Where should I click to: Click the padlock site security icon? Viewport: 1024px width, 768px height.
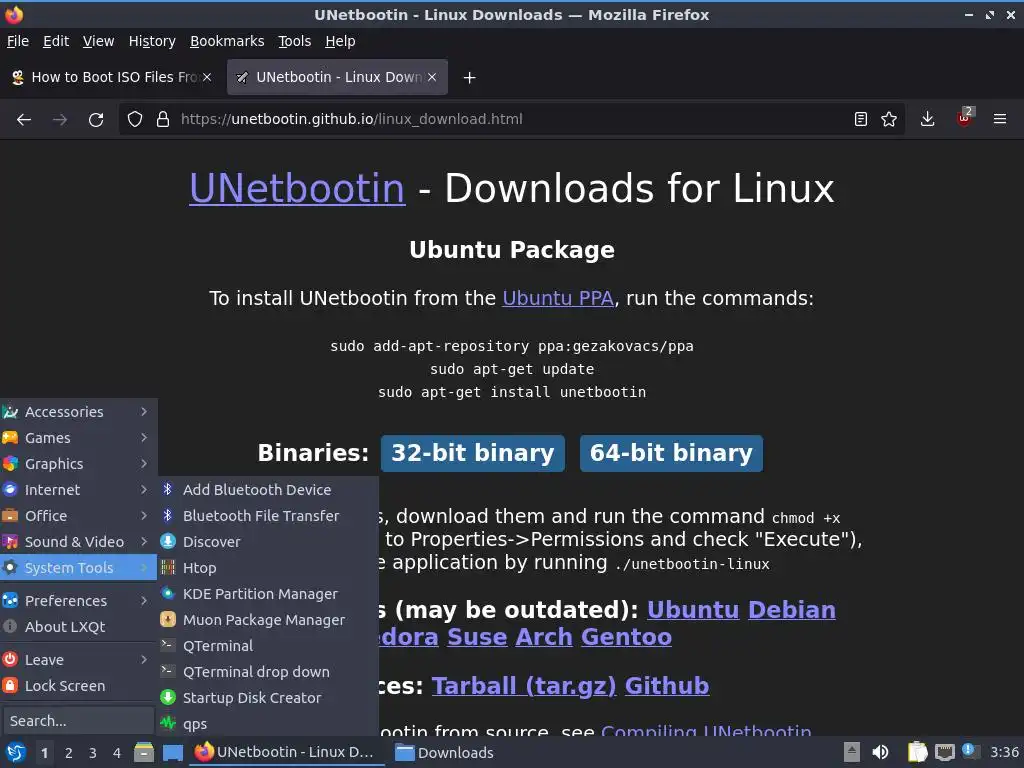point(163,119)
